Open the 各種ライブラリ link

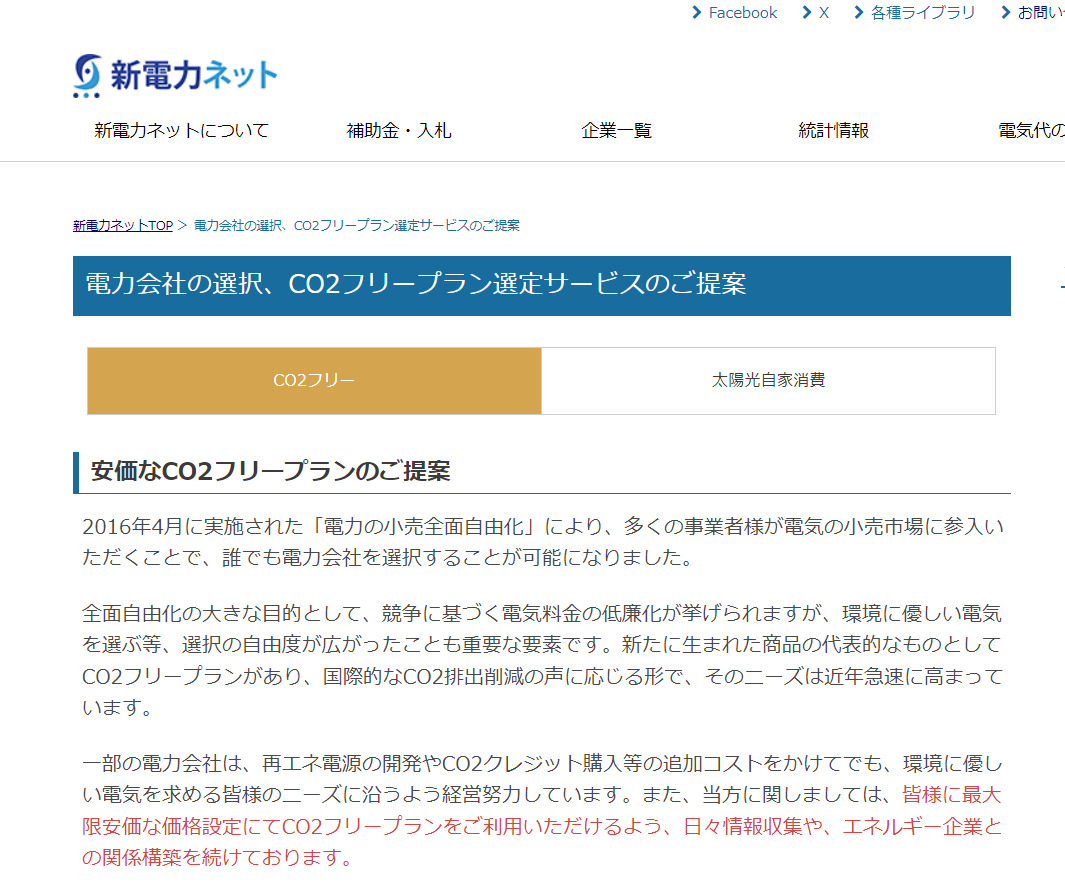(922, 13)
